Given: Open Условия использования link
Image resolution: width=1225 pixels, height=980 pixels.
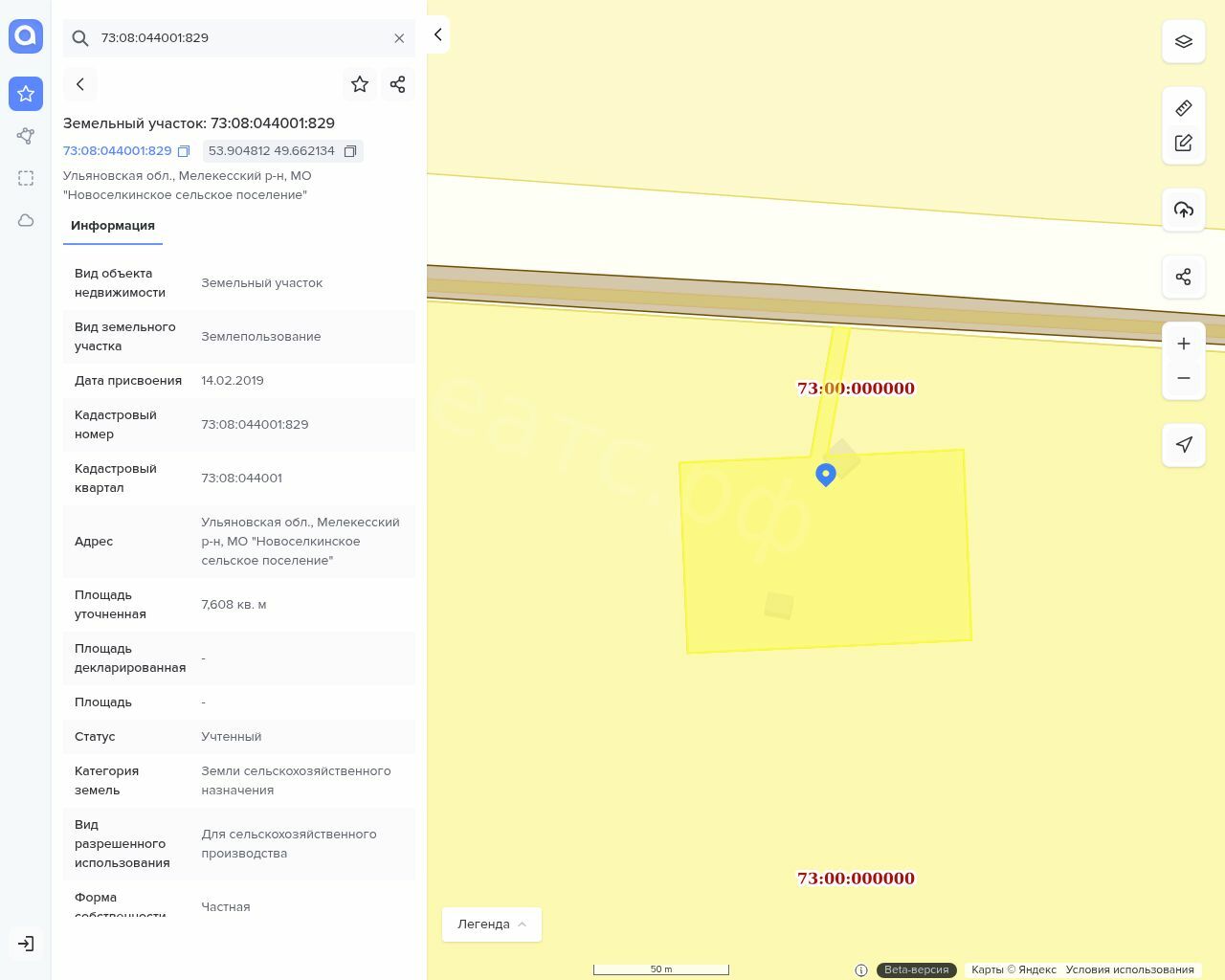Looking at the screenshot, I should click(1129, 969).
